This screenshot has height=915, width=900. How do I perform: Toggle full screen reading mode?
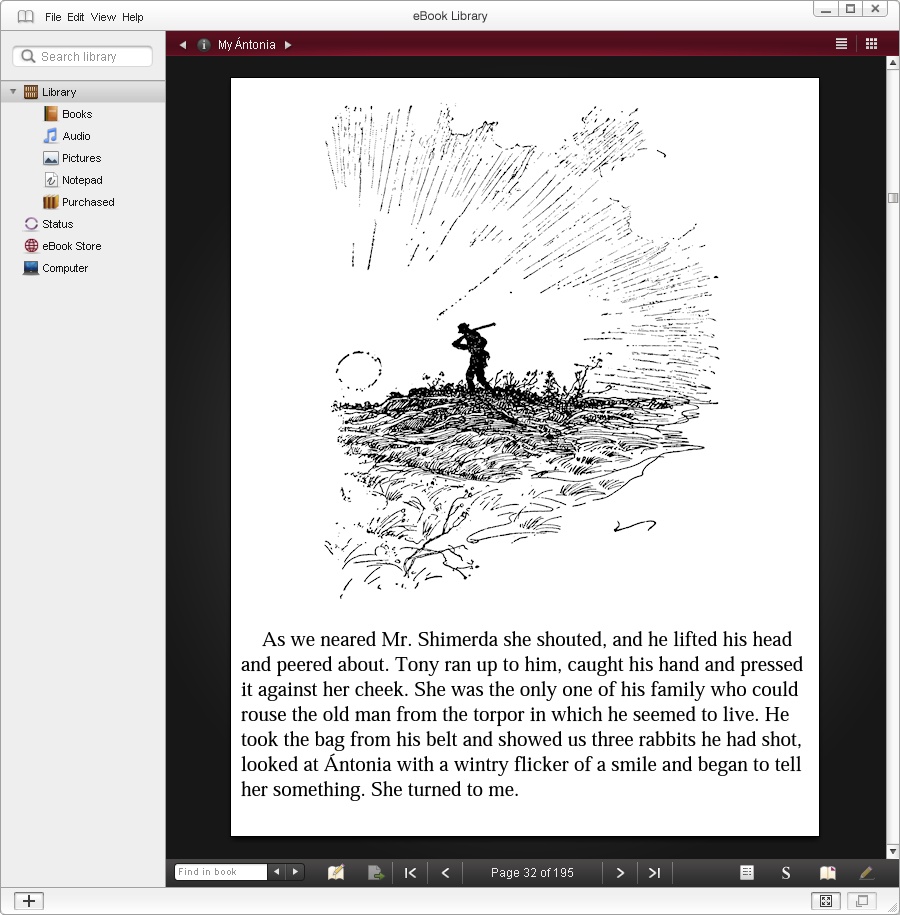tap(826, 901)
